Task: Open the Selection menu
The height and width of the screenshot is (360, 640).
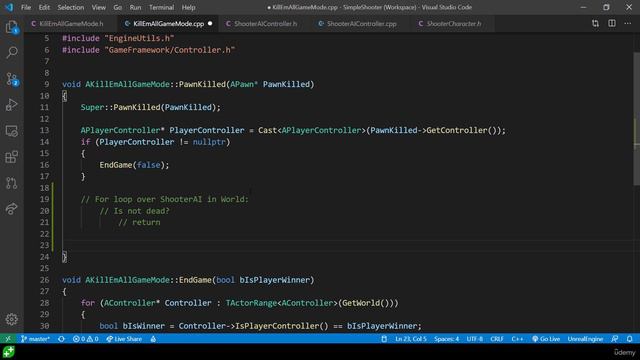Action: (71, 7)
